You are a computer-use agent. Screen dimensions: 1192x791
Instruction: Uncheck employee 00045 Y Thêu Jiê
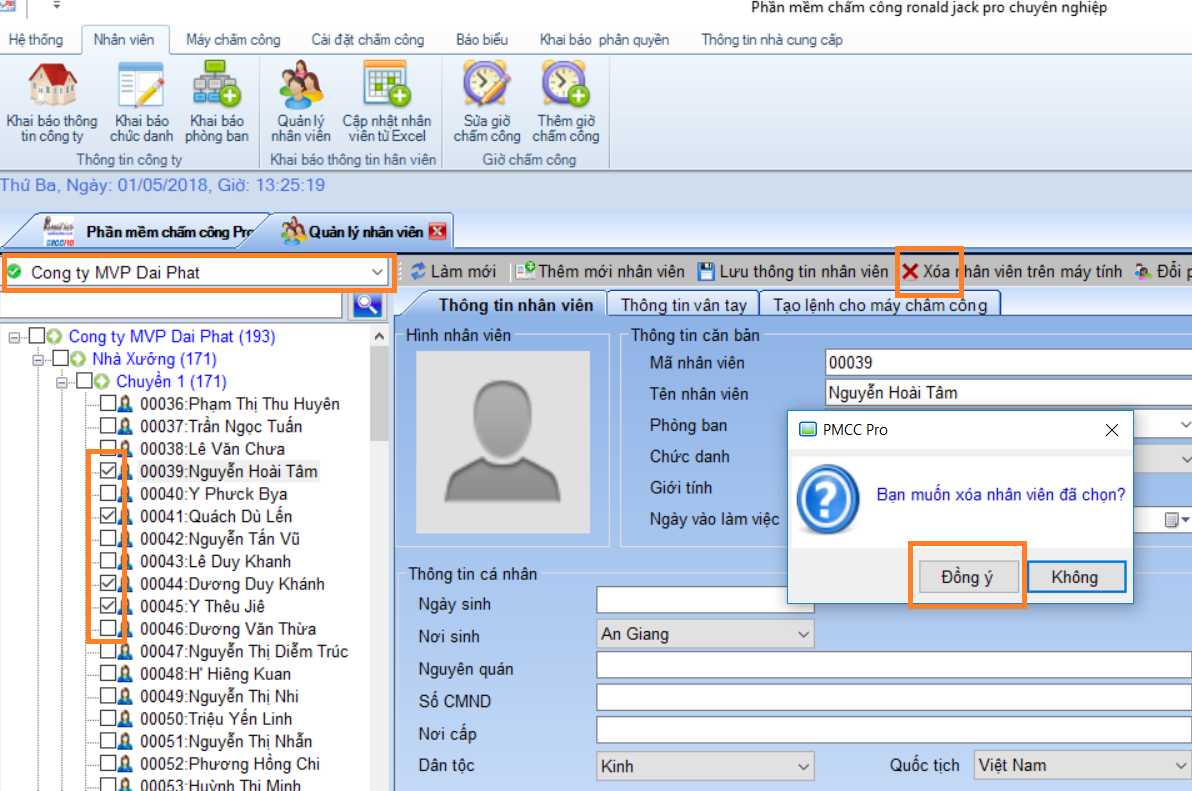coord(108,606)
